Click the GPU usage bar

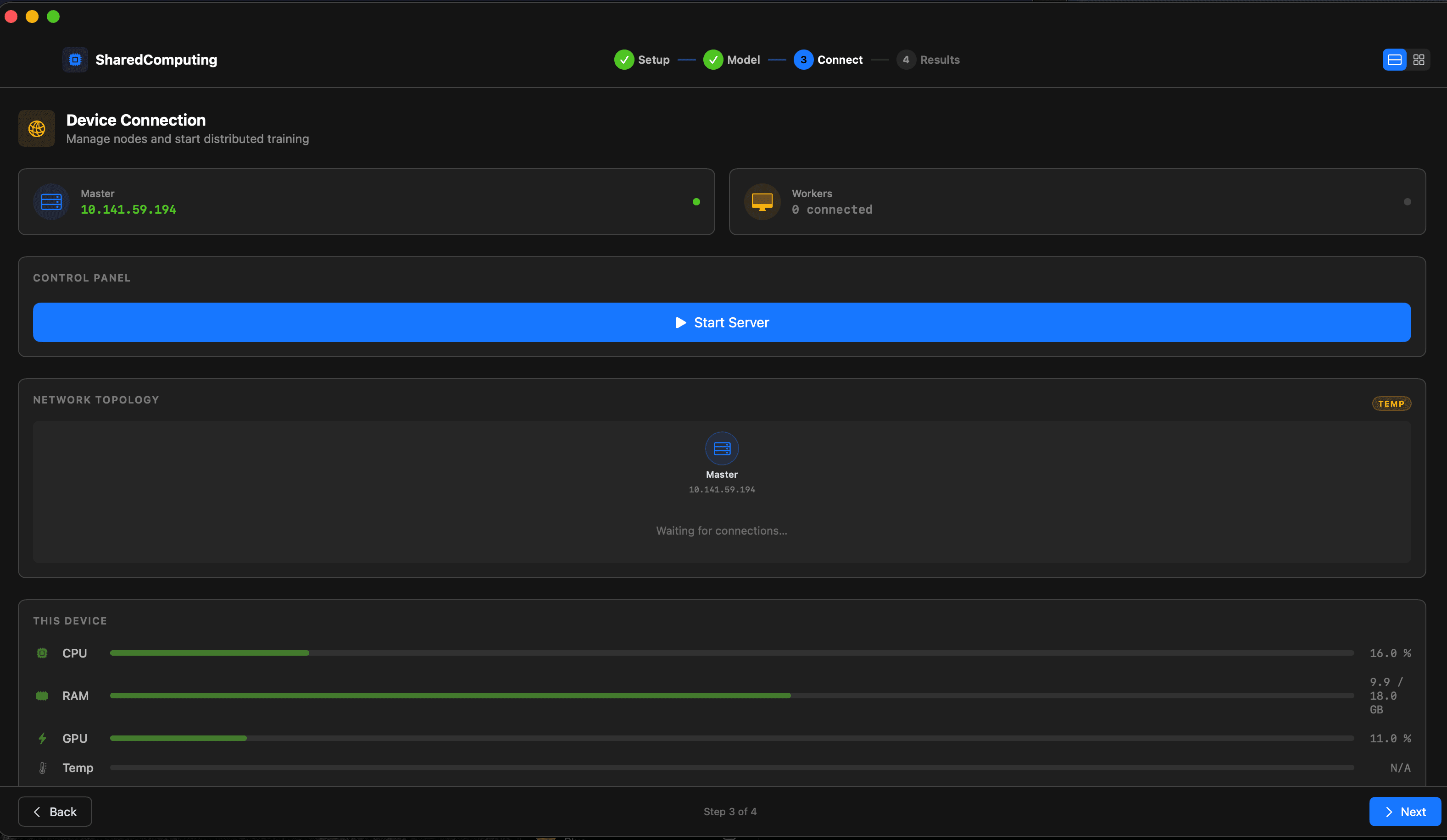[x=732, y=739]
